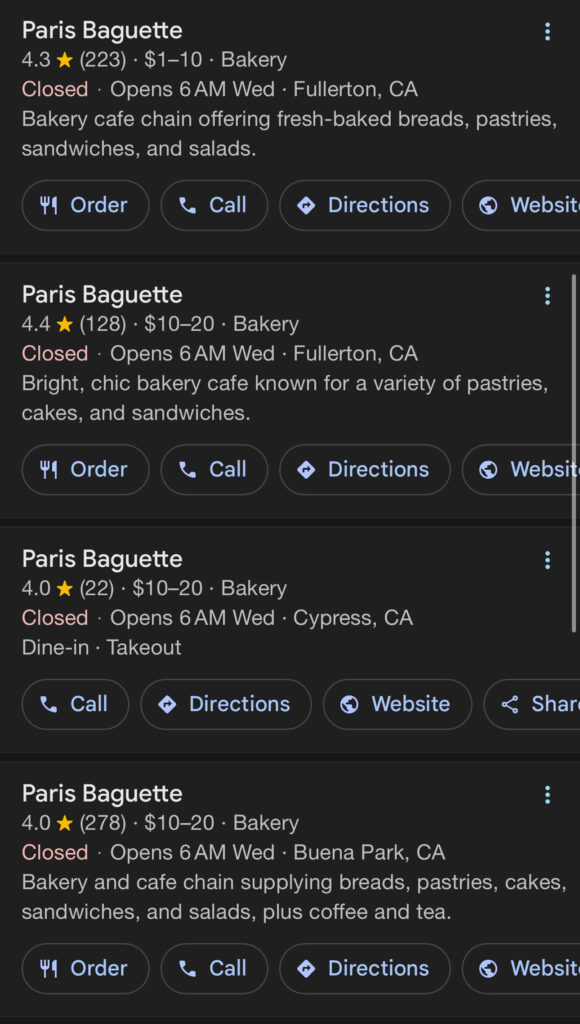Open the Cypress Paris Baguette listing title

pyautogui.click(x=102, y=559)
